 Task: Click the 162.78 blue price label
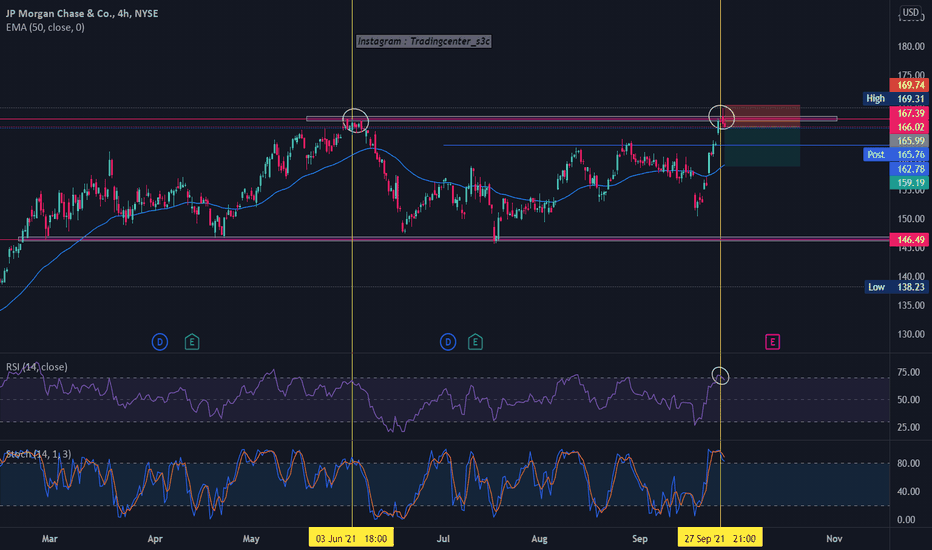(909, 169)
